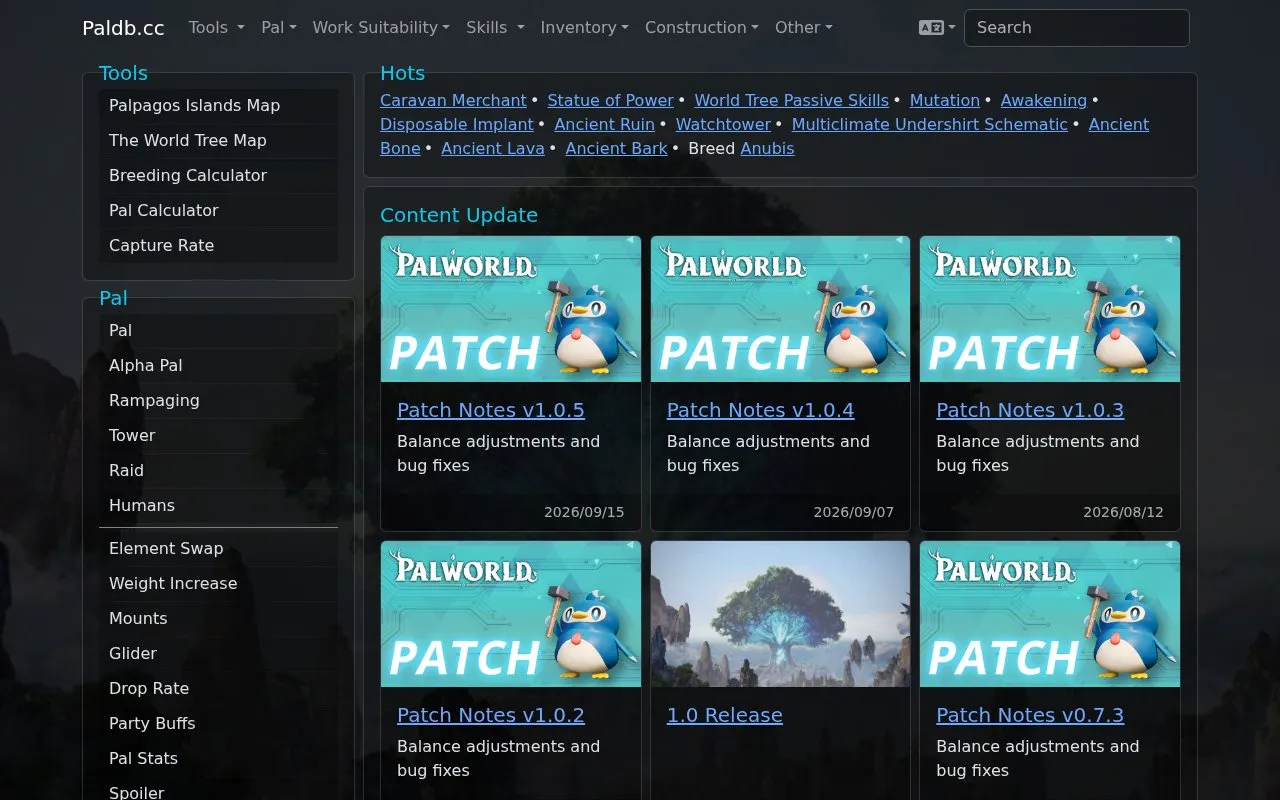
Task: Go to the Paldb.cc home logo
Action: click(x=123, y=28)
